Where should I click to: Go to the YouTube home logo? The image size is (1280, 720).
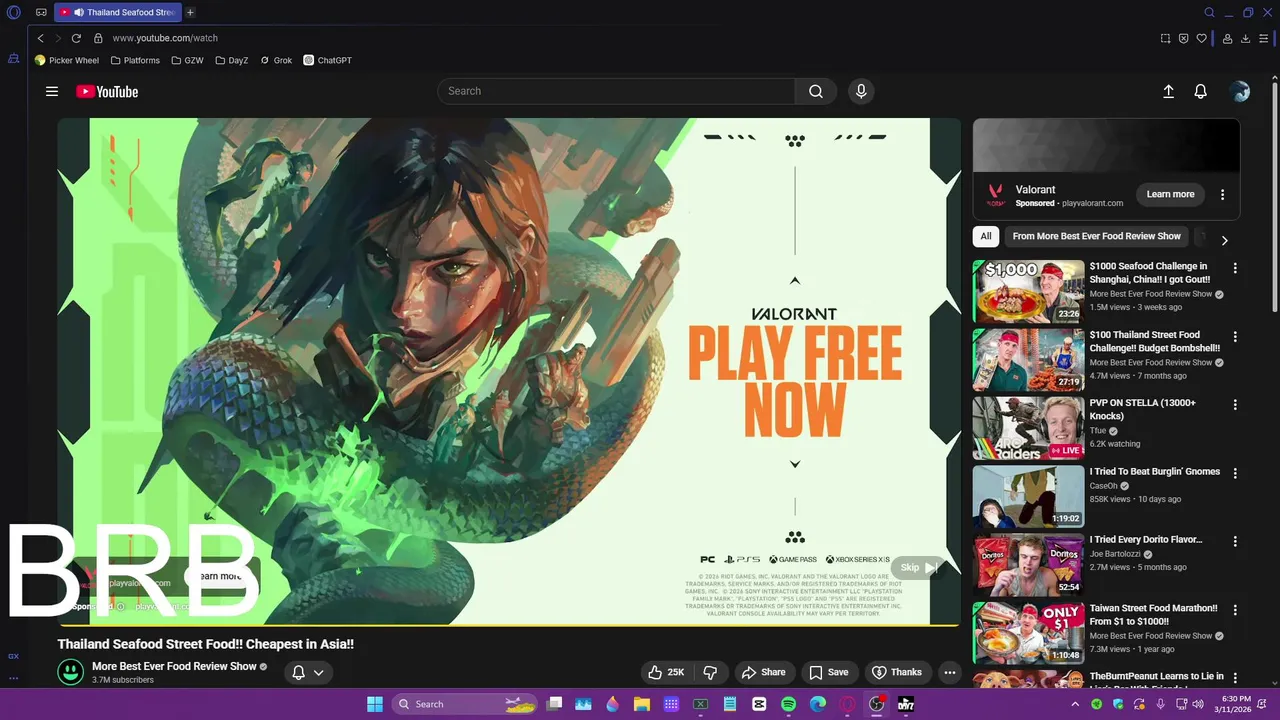click(107, 91)
